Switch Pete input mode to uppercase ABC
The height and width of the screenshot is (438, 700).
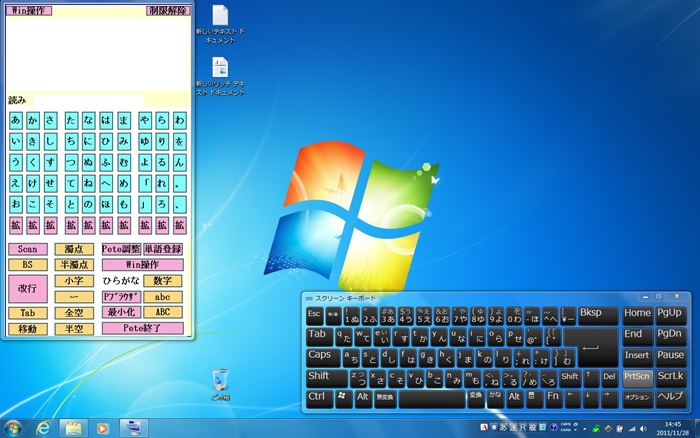click(x=162, y=313)
